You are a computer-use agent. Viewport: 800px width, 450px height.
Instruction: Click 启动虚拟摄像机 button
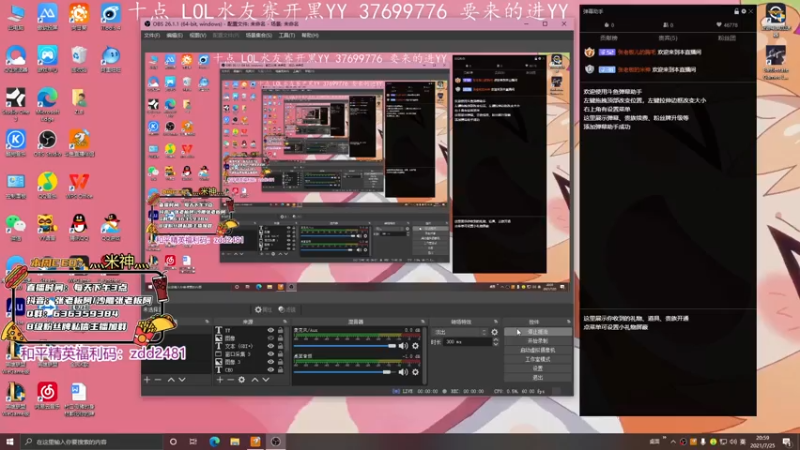point(537,350)
